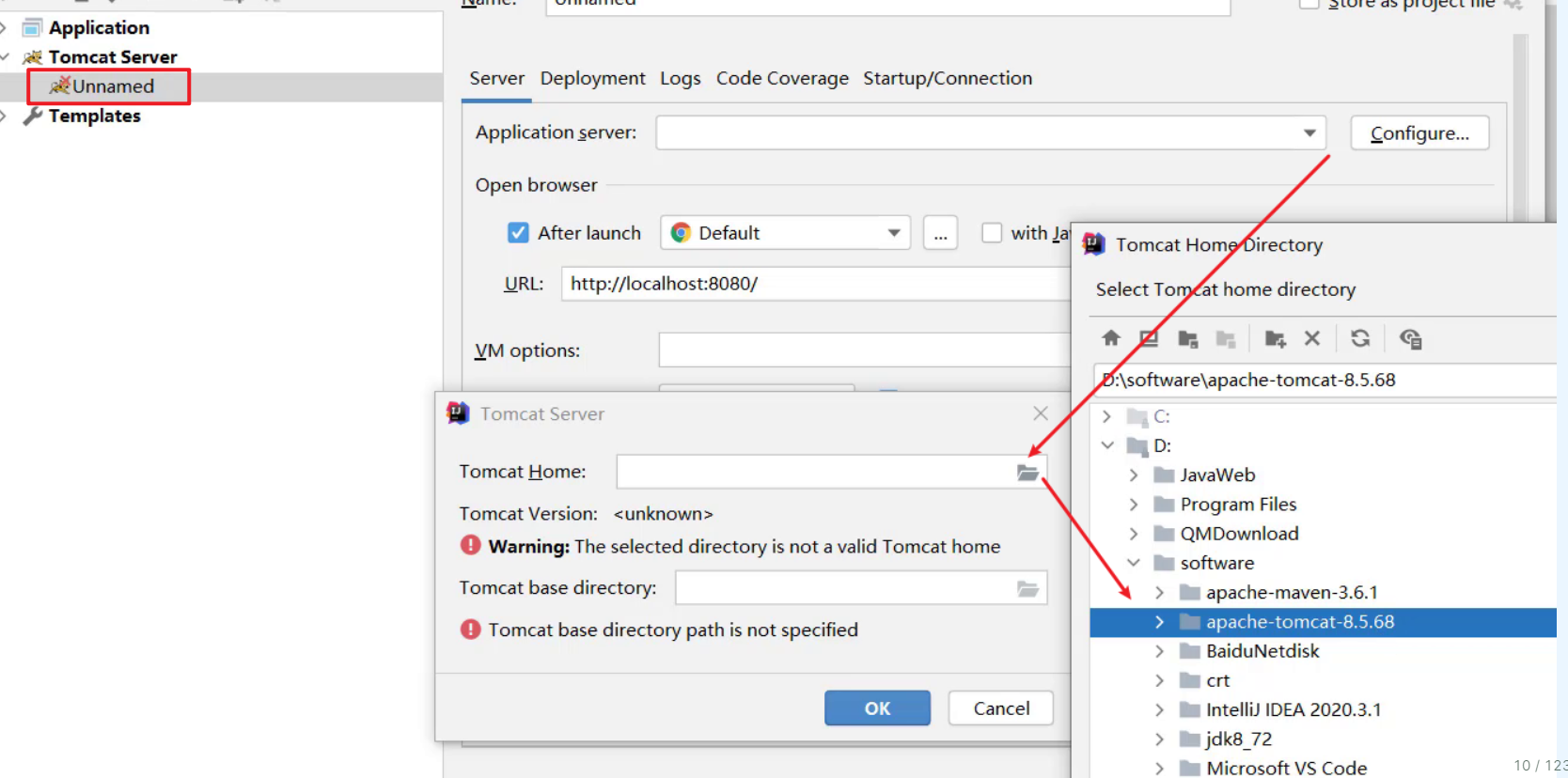Open the Logs tab

point(681,78)
